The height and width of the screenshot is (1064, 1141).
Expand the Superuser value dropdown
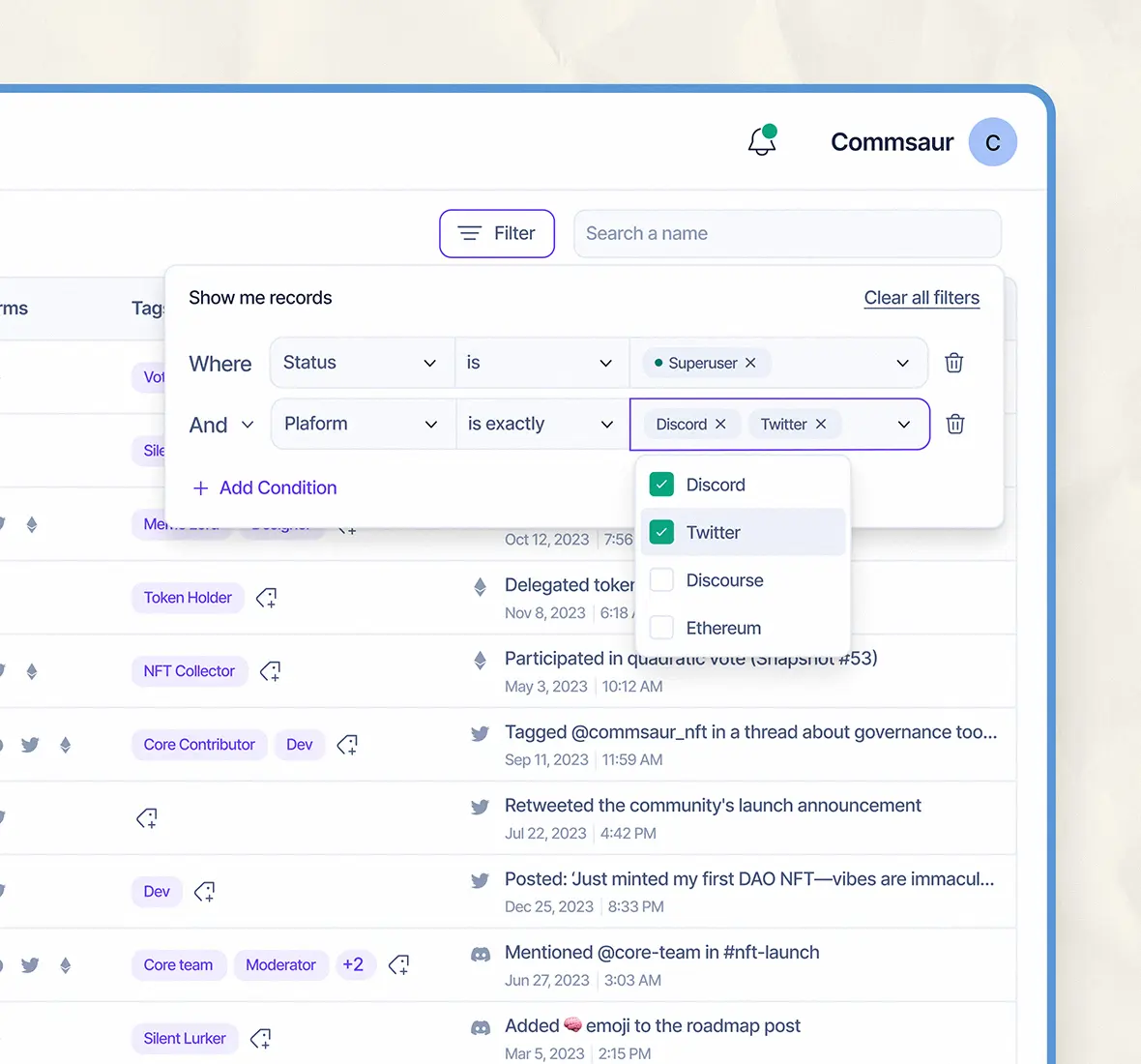902,363
